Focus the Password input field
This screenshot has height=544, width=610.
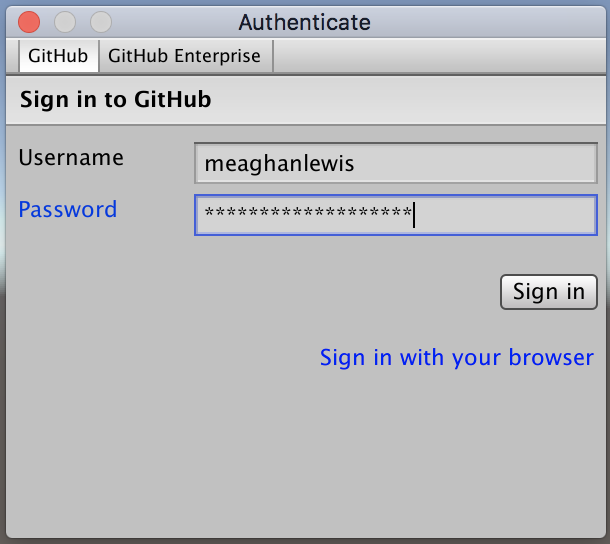(x=396, y=215)
